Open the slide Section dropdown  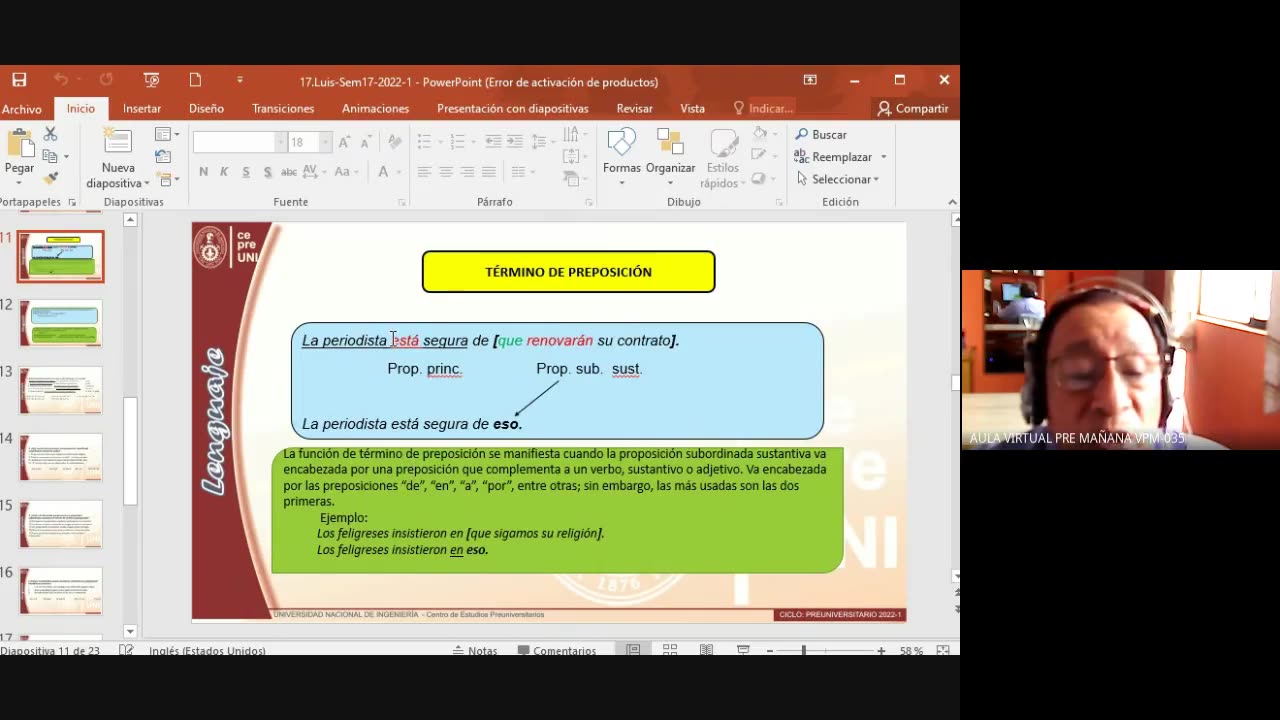pos(167,179)
